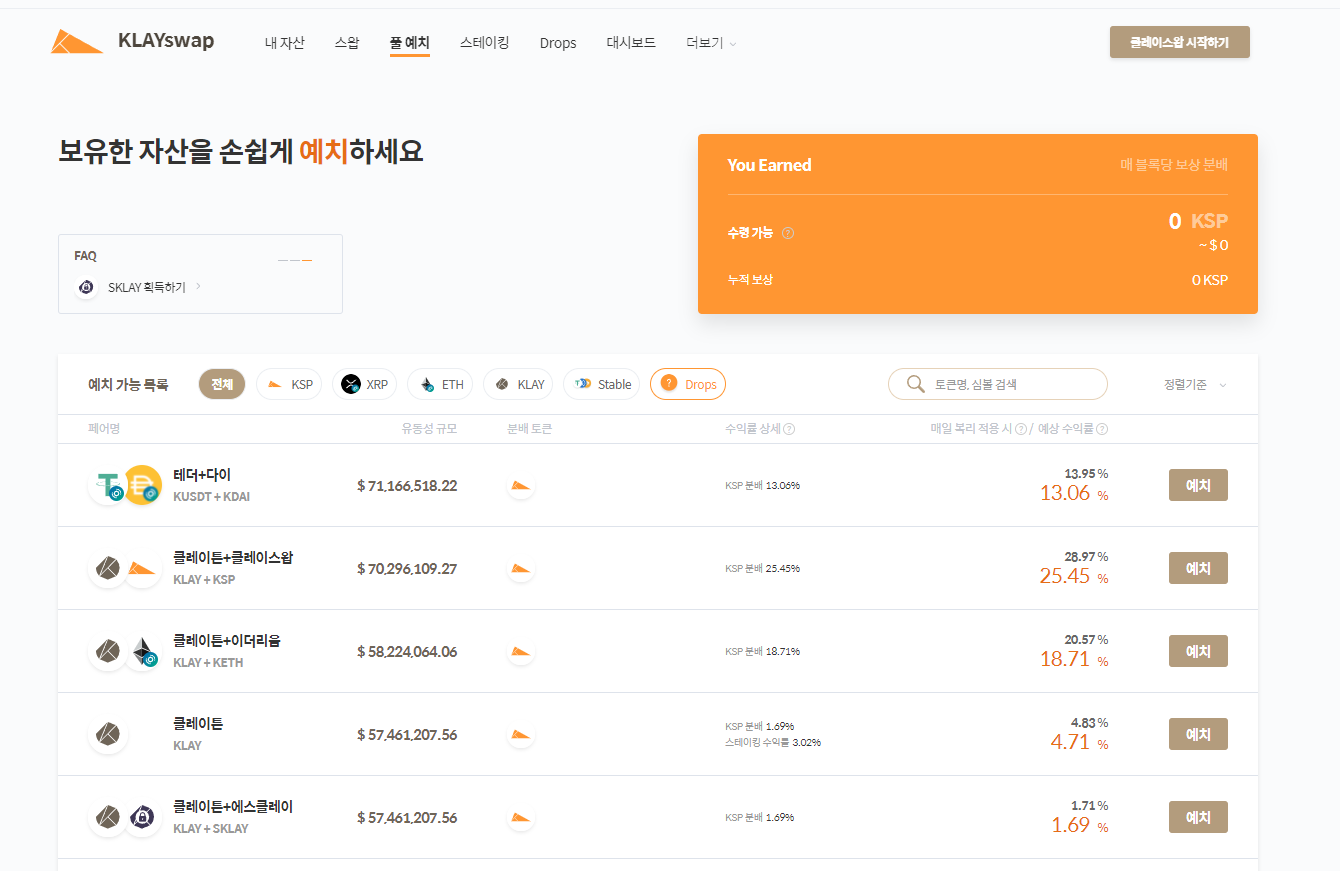Click the KLAY icon in 클레이튼+이더리움 row

[x=108, y=652]
